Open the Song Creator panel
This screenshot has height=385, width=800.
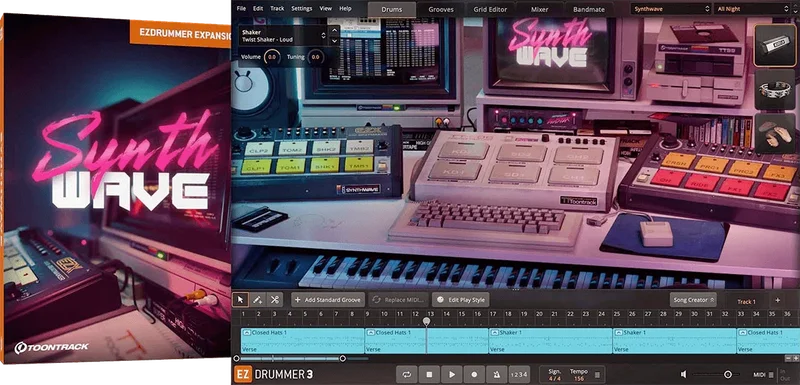[x=694, y=300]
